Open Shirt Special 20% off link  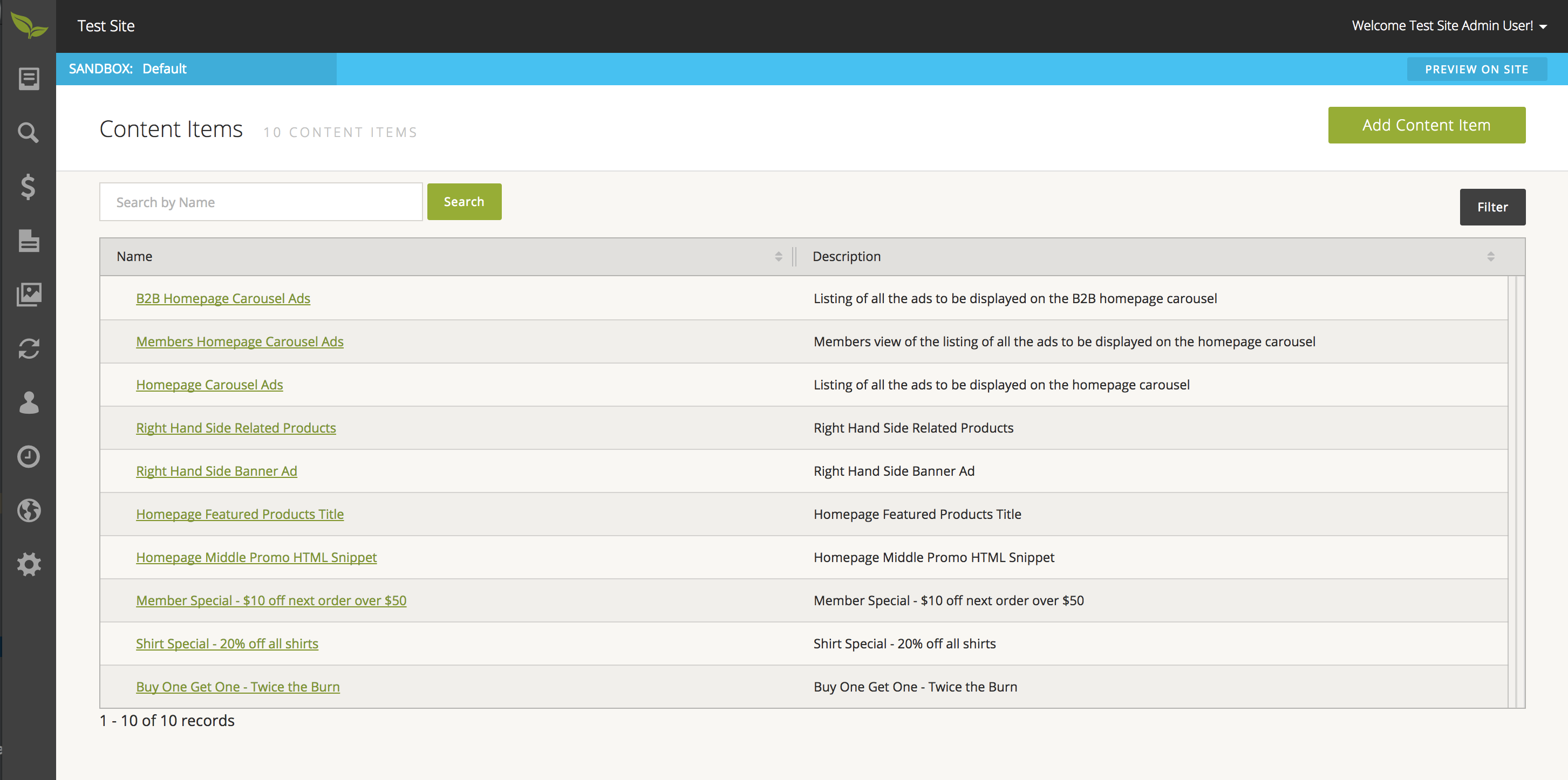227,644
